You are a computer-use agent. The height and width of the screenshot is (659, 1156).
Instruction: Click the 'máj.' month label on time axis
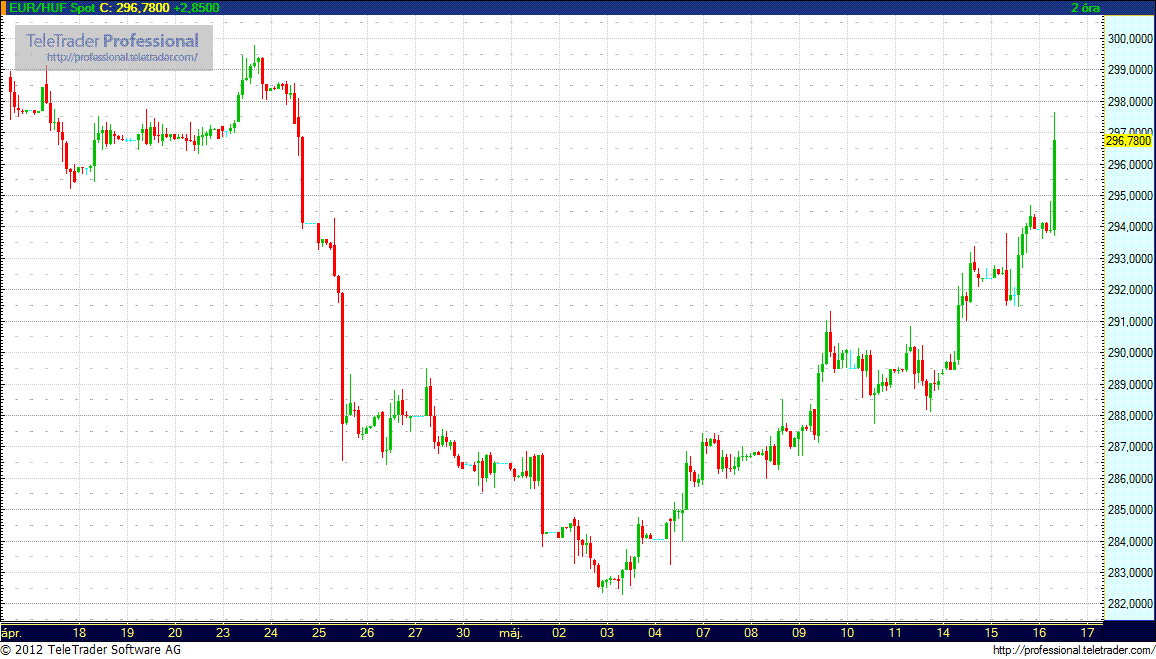pyautogui.click(x=511, y=632)
